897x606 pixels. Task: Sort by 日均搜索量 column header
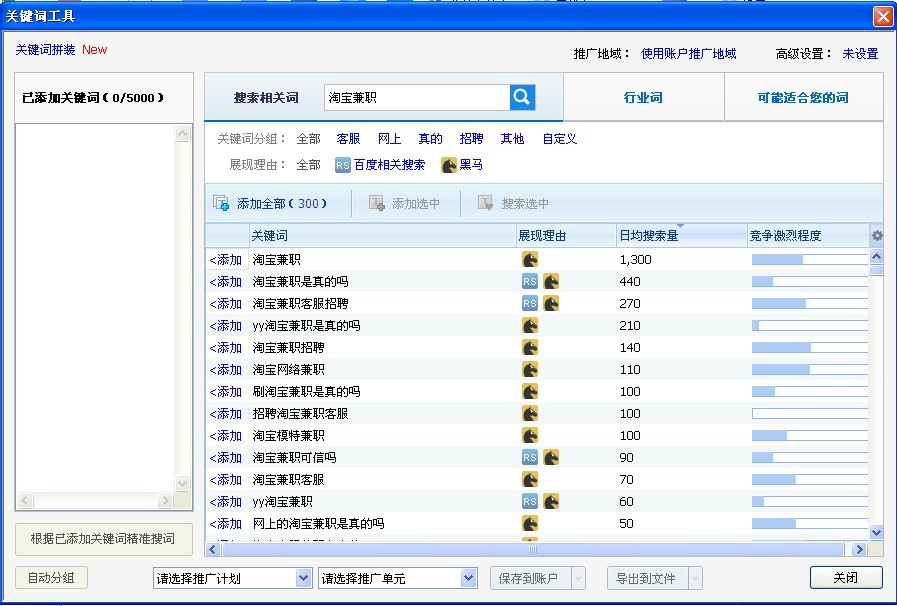point(649,236)
